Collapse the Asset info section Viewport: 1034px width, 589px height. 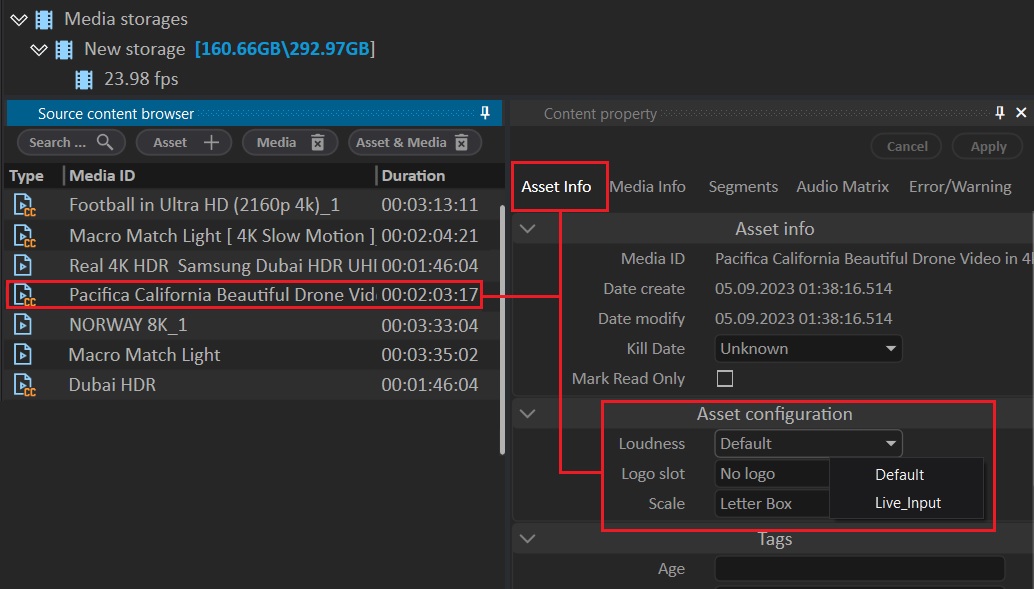pyautogui.click(x=528, y=229)
